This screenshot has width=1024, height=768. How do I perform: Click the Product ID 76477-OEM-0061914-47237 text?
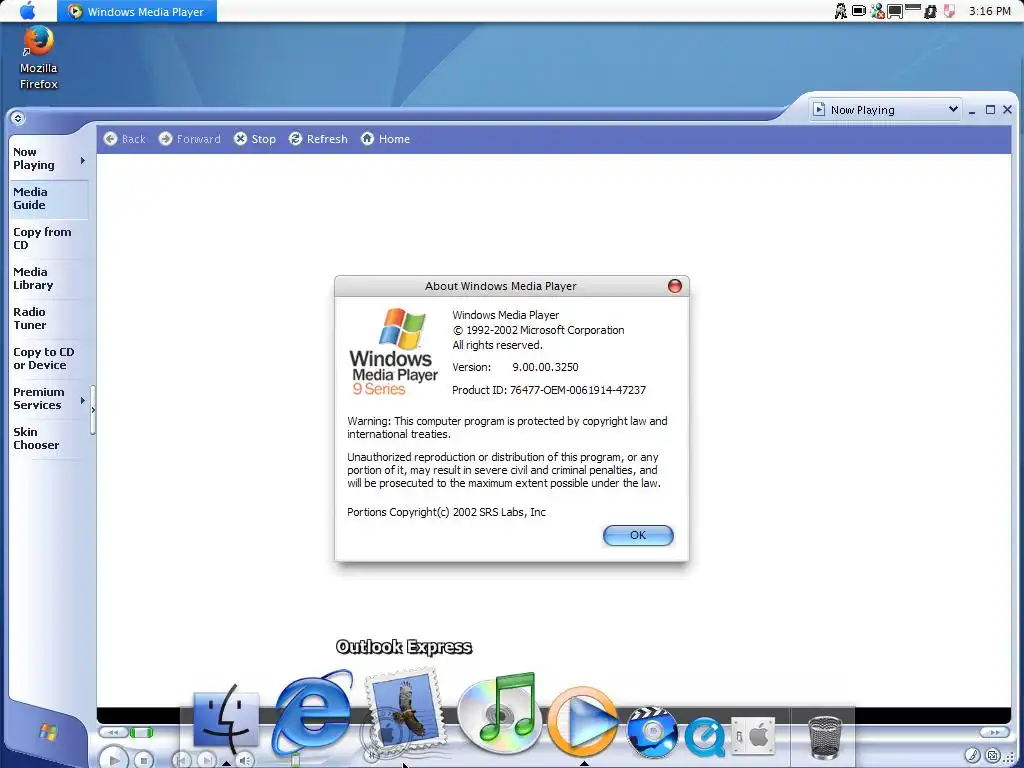(x=549, y=390)
